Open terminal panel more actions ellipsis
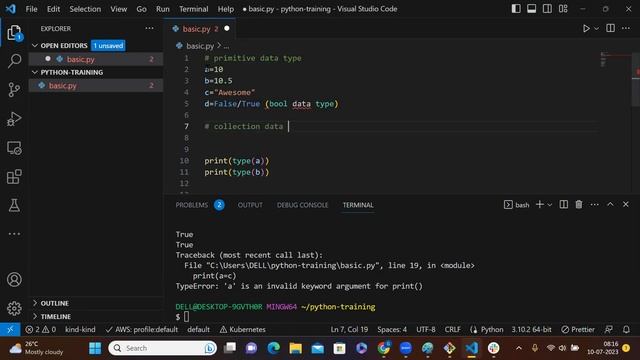Screen dimensions: 640x360 pyautogui.click(x=594, y=204)
